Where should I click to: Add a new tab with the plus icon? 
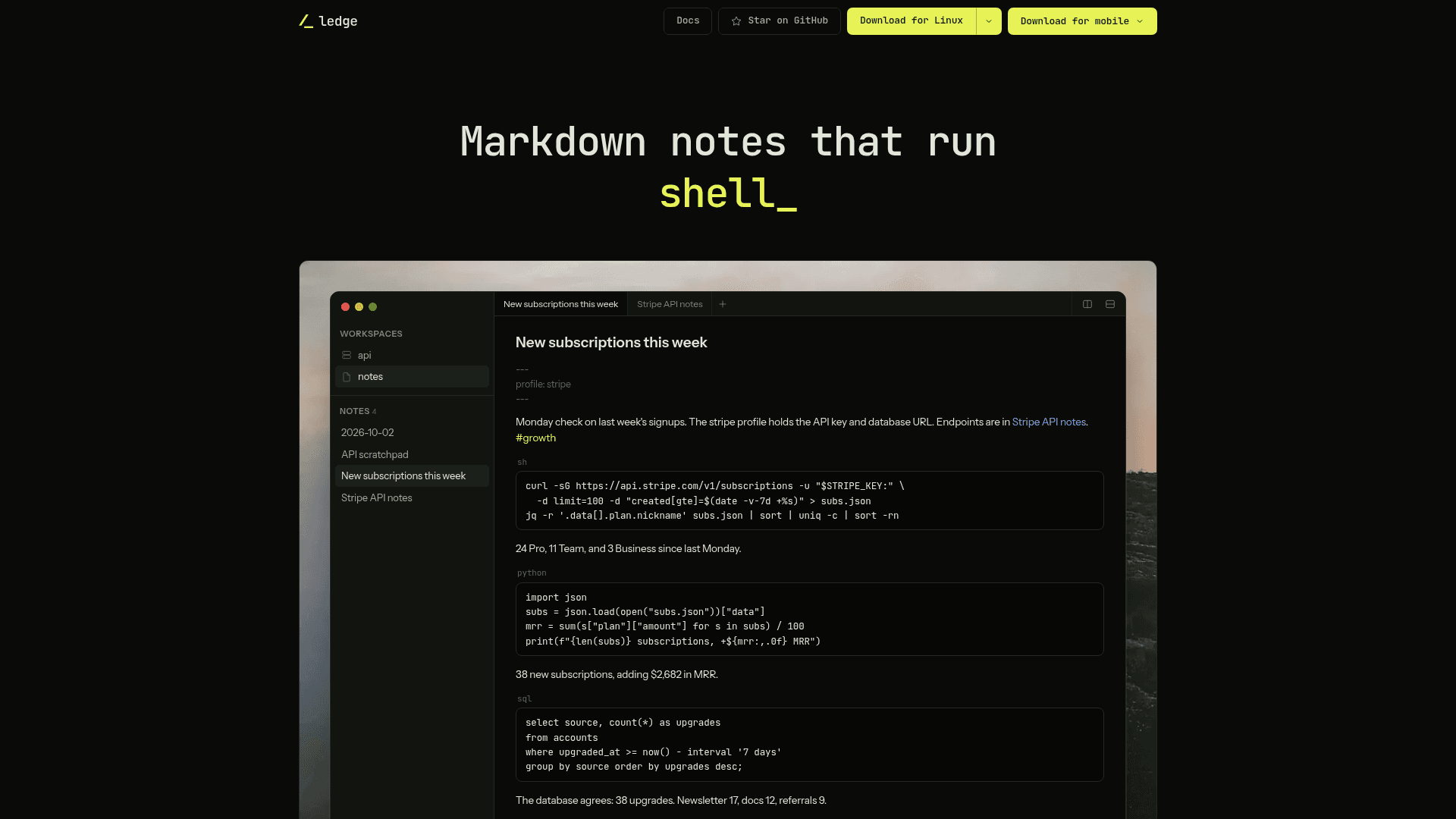coord(723,304)
